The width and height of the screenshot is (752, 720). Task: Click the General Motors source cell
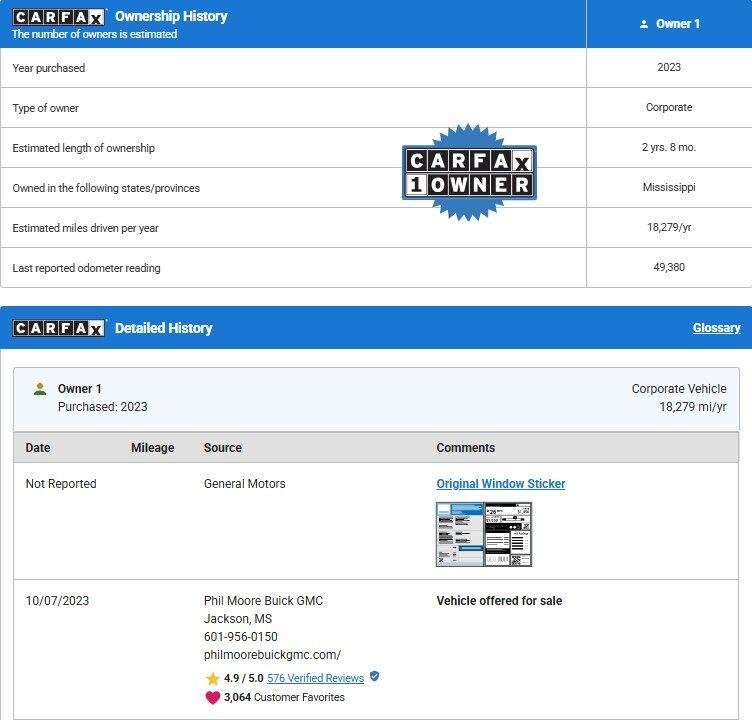[x=245, y=484]
